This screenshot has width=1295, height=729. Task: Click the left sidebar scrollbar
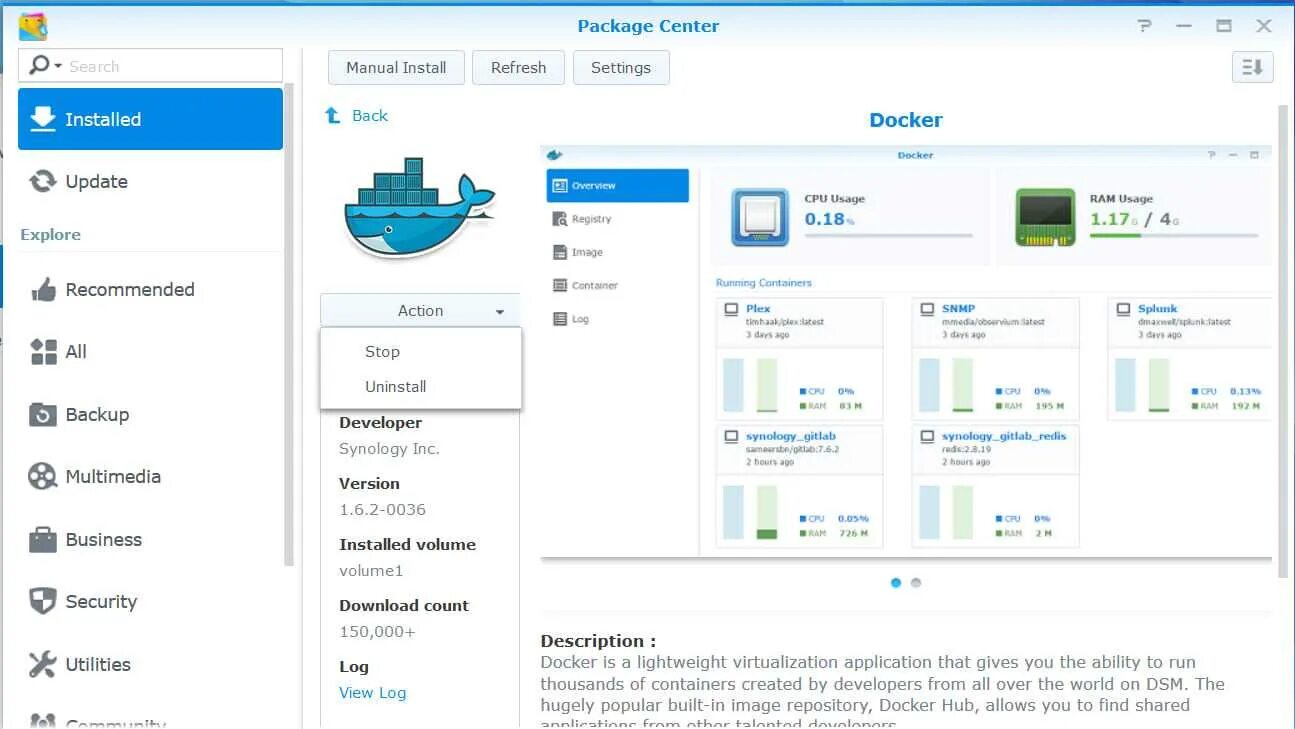pyautogui.click(x=289, y=325)
